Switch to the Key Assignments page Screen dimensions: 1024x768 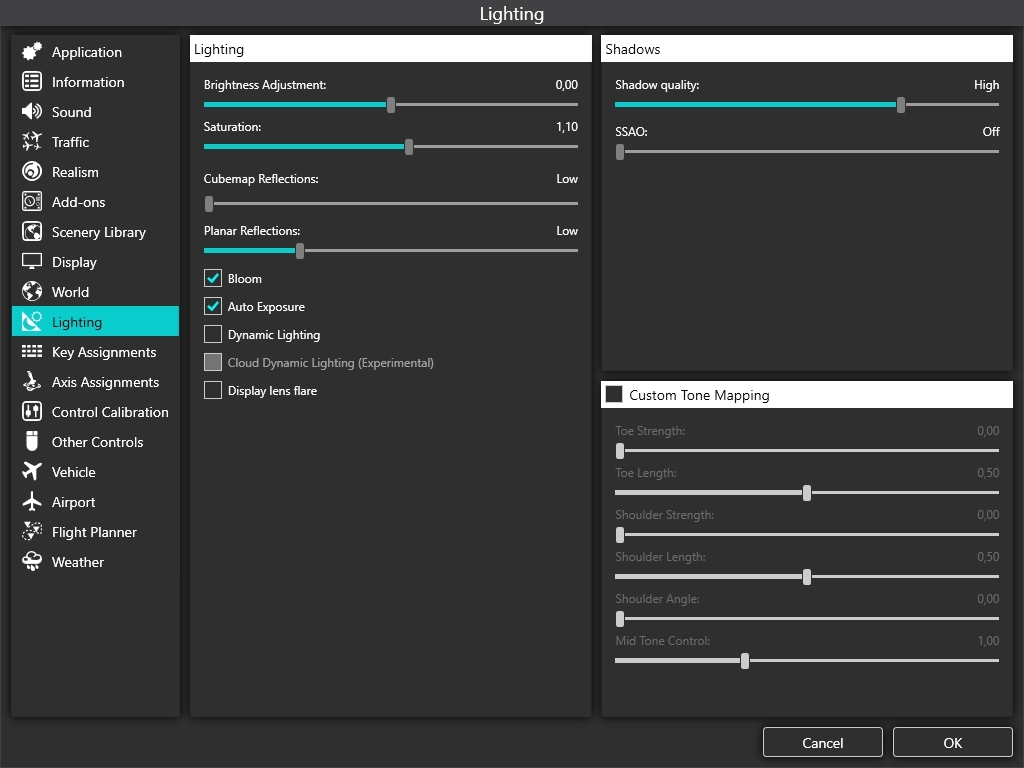point(103,352)
